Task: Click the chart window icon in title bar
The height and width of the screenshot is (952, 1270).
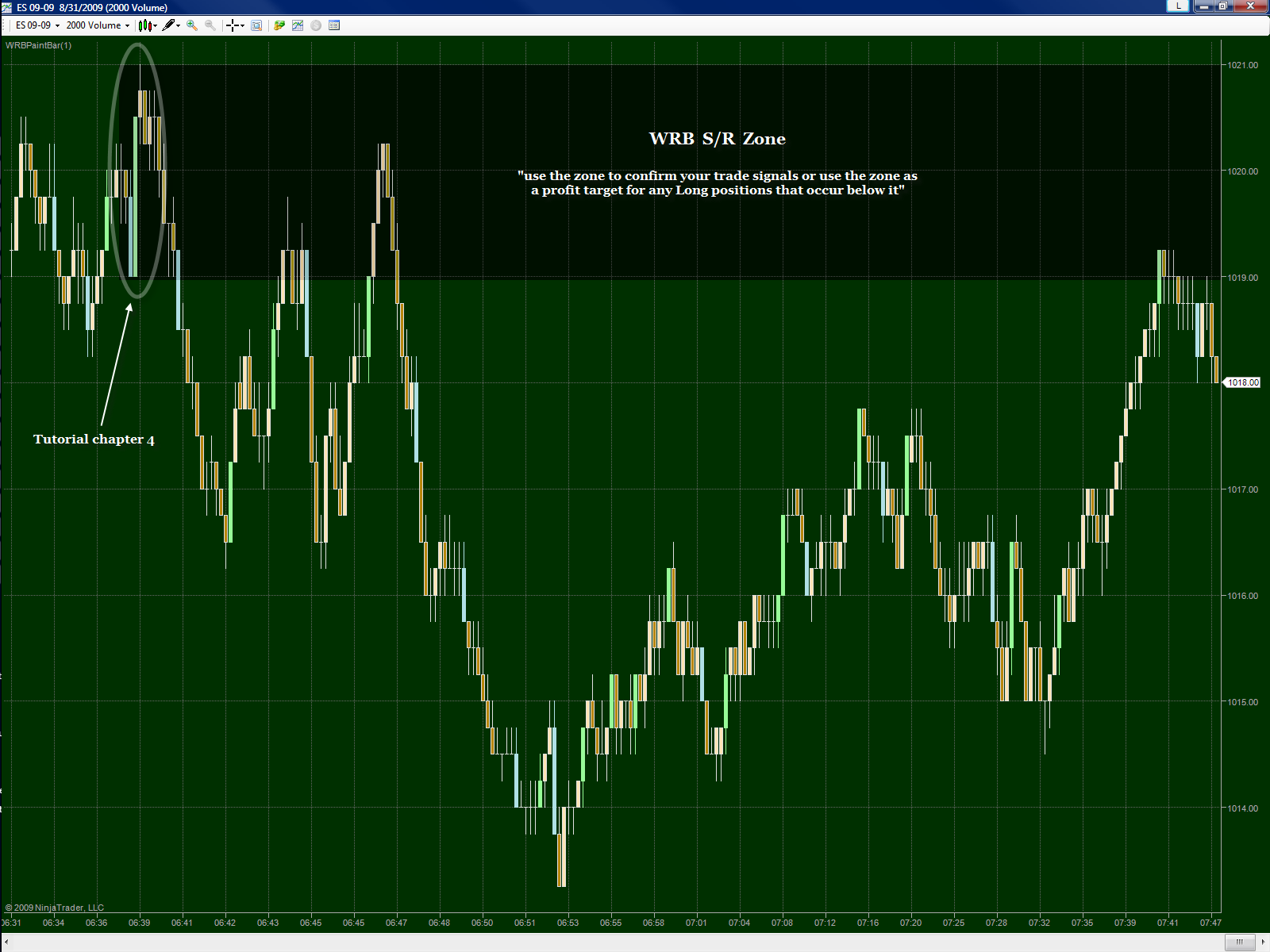Action: [6, 7]
